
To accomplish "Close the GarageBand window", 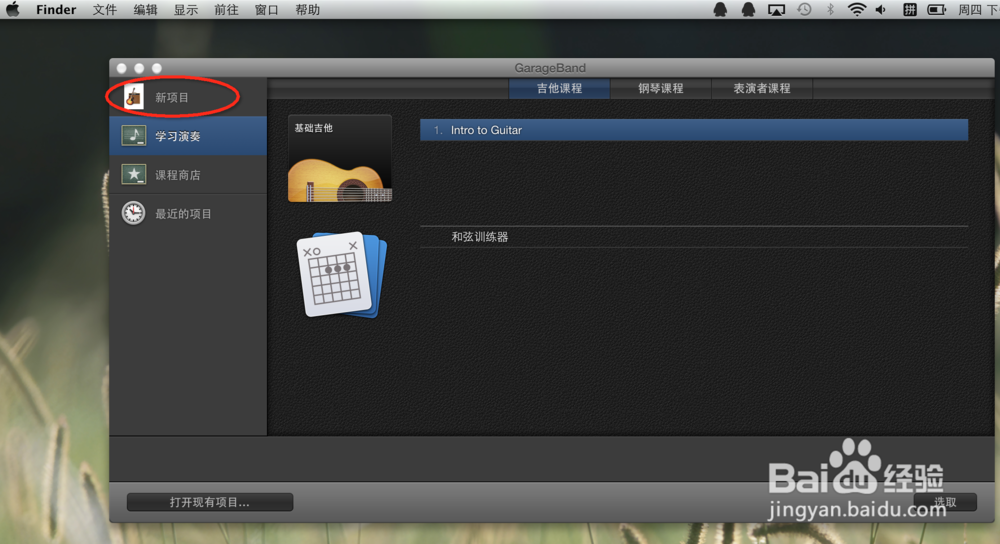I will tap(122, 68).
